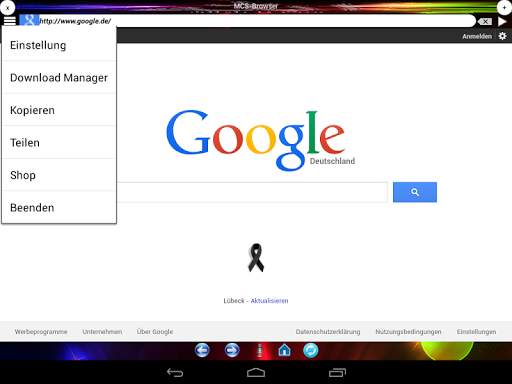Click the Anmelden sign-in link
Screen dimensions: 512x384
477,36
